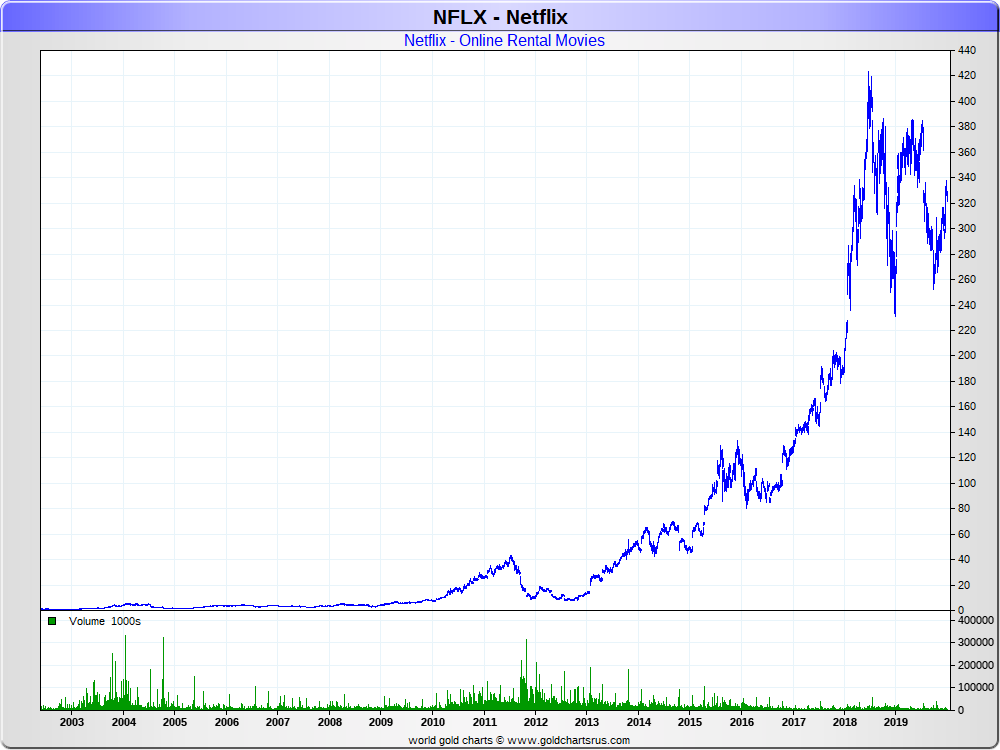Click the 'NFLX - Netflix' chart title
Viewport: 1000px width, 750px height.
click(x=500, y=17)
